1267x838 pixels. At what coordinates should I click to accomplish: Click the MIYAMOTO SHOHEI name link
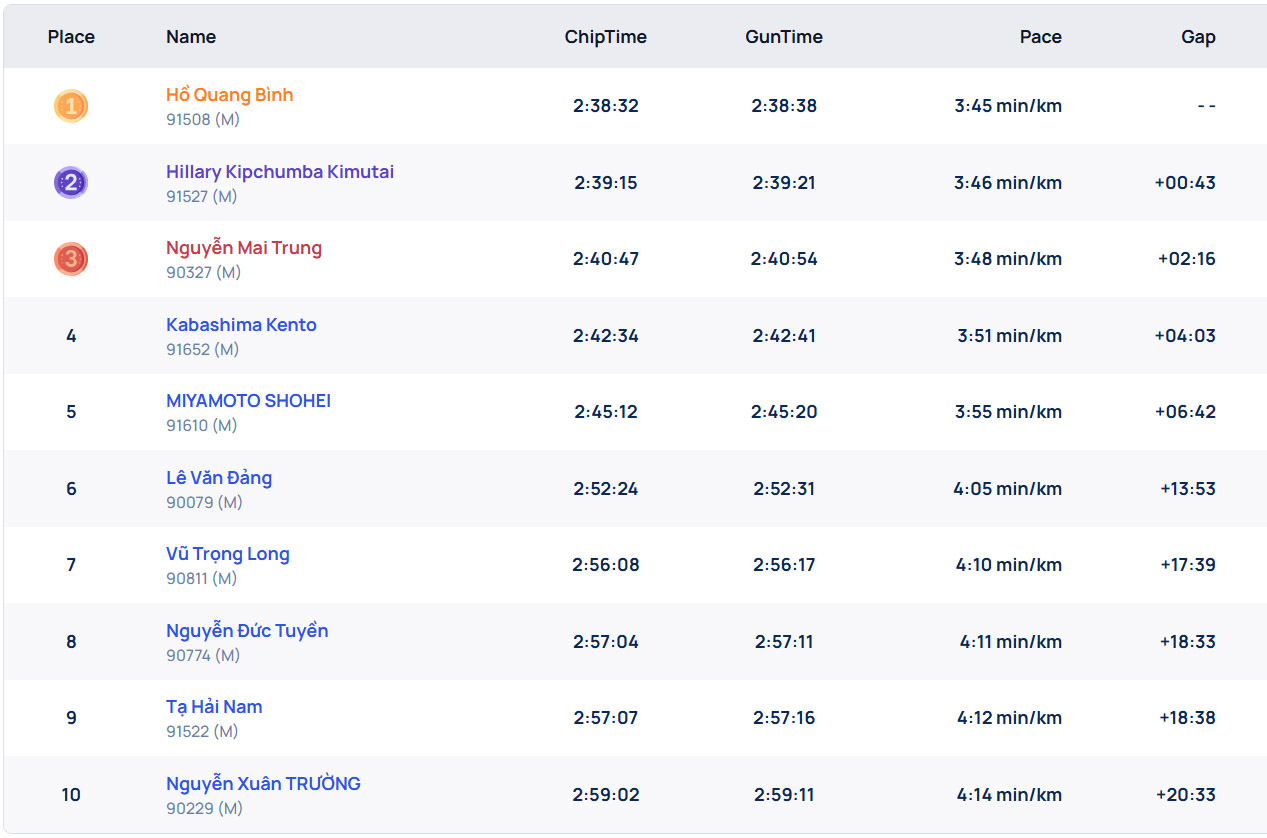tap(248, 401)
